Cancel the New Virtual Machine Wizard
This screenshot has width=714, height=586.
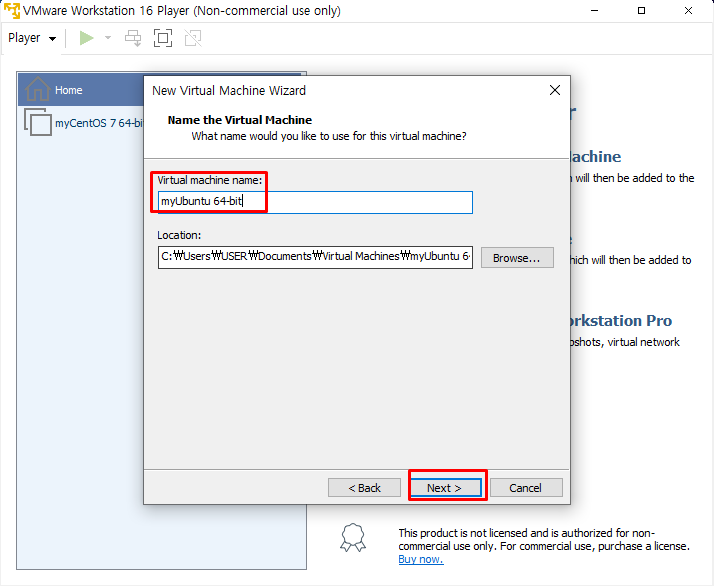(x=526, y=488)
